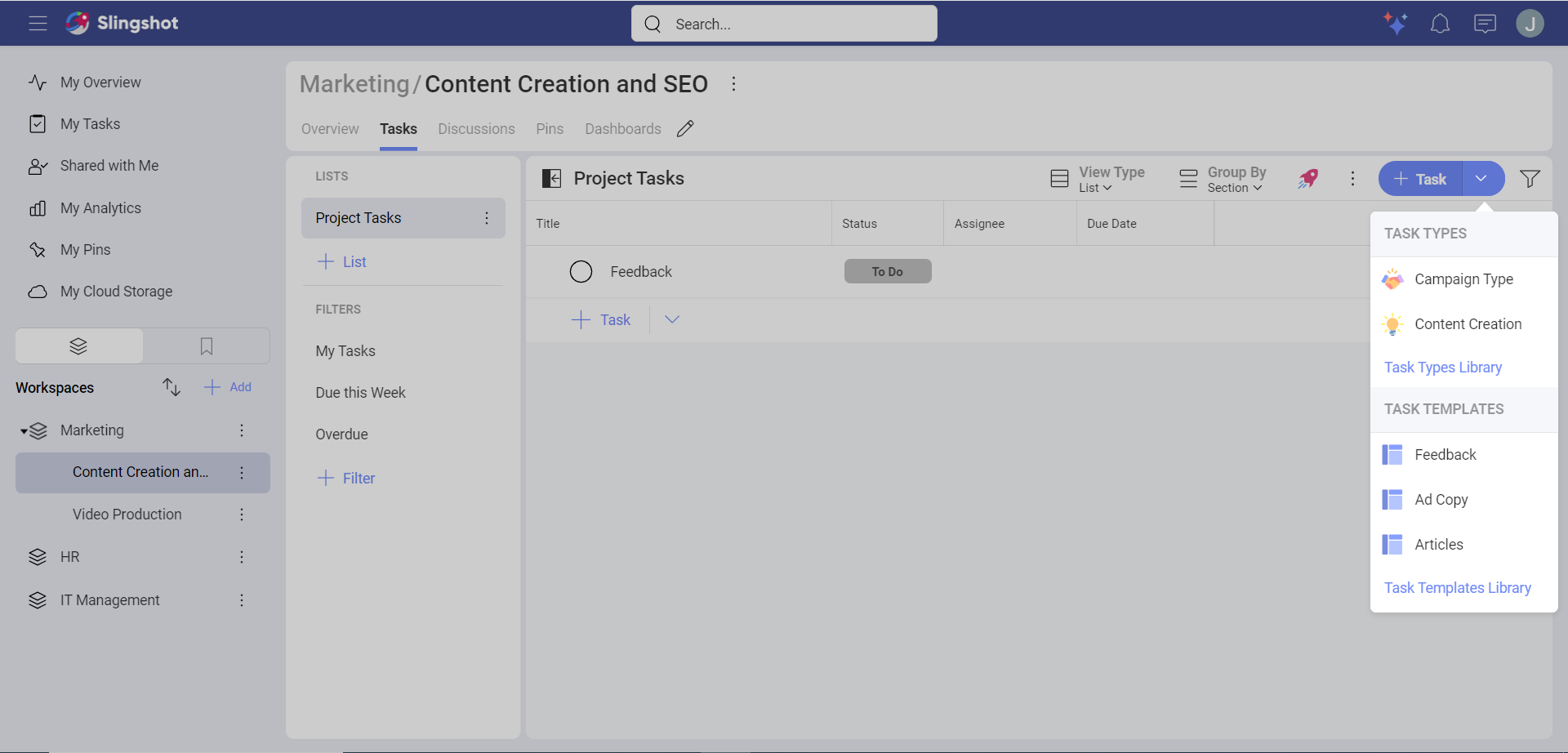Select Ad Copy task template
This screenshot has height=753, width=1568.
pos(1463,500)
